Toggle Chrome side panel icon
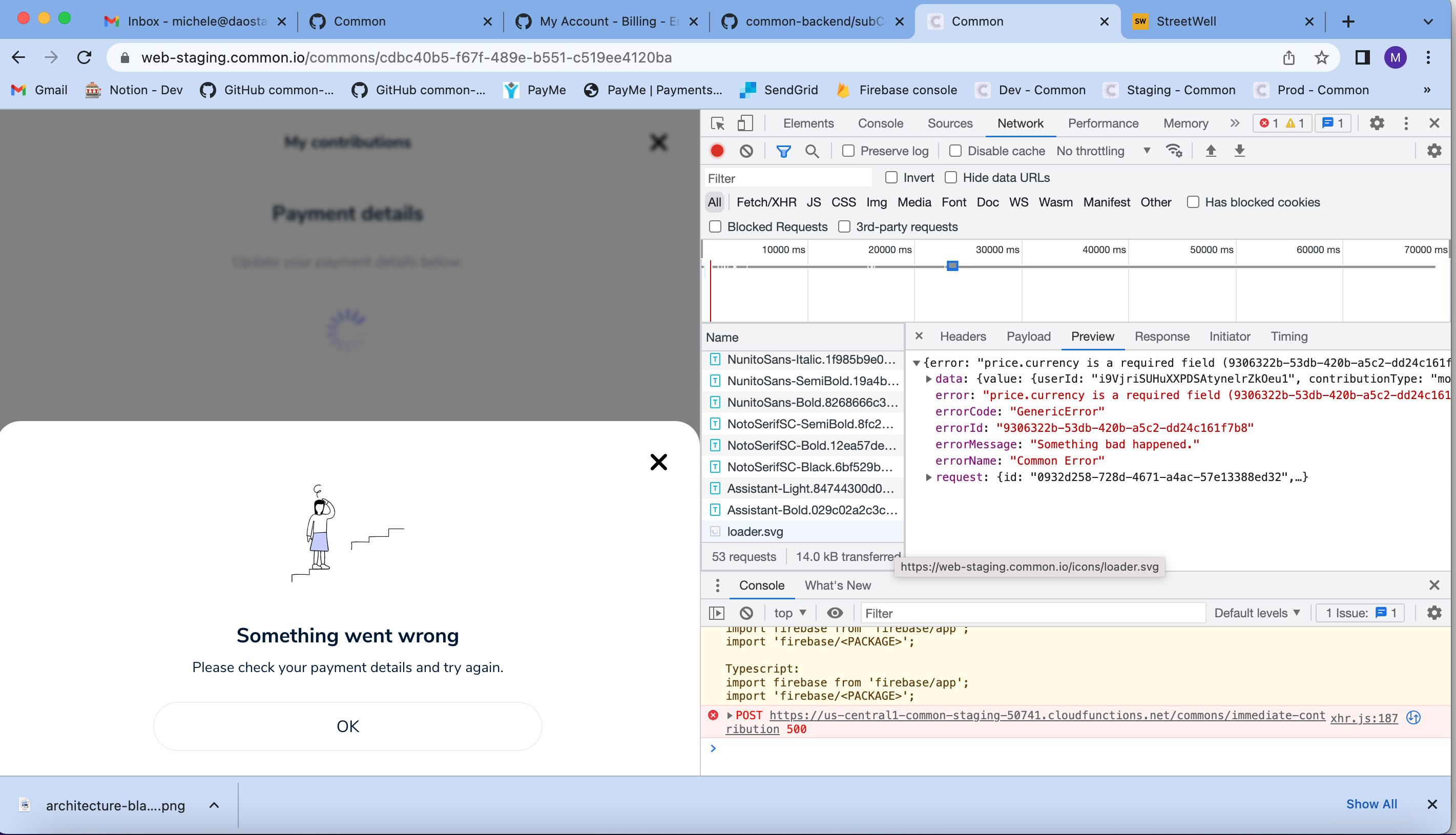This screenshot has width=1456, height=835. pos(1363,57)
